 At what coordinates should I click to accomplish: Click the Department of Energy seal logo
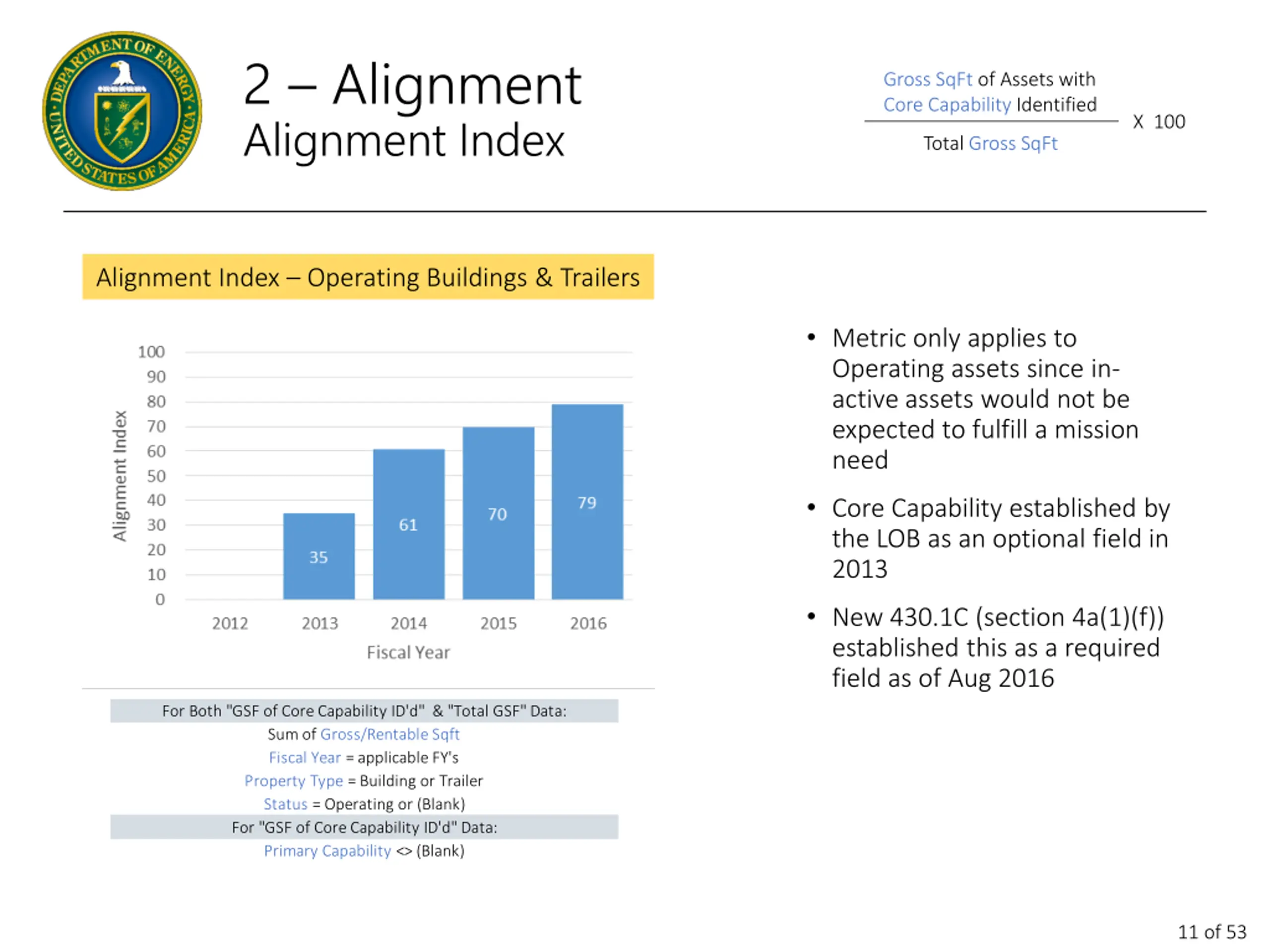pyautogui.click(x=122, y=111)
